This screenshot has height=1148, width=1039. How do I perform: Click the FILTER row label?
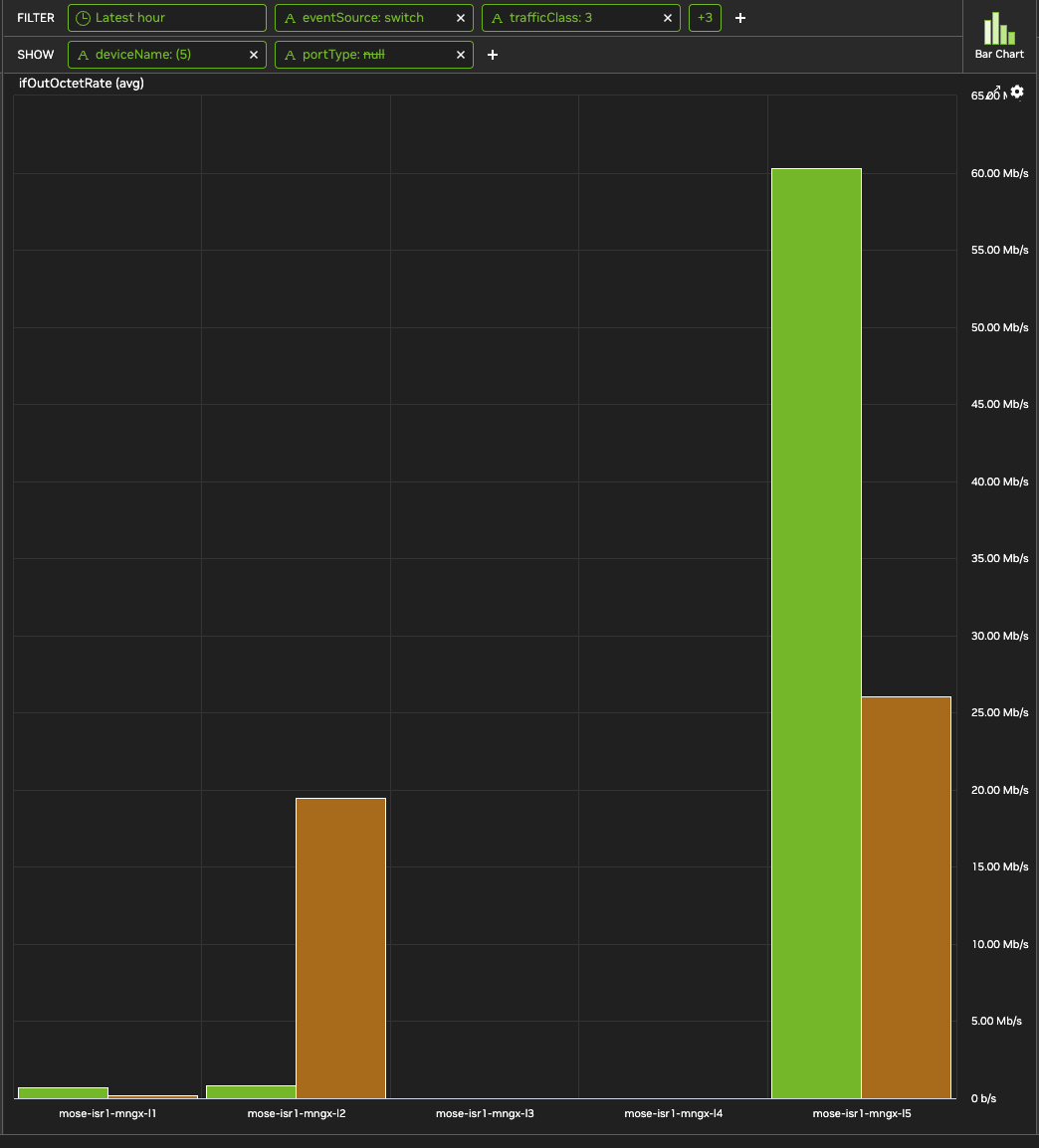(36, 18)
